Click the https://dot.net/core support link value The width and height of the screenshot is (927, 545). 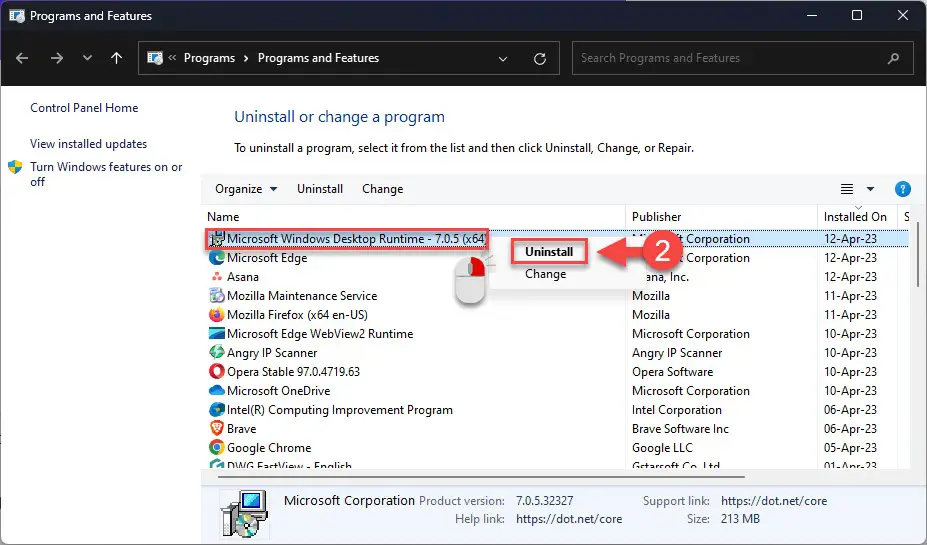[x=773, y=501]
